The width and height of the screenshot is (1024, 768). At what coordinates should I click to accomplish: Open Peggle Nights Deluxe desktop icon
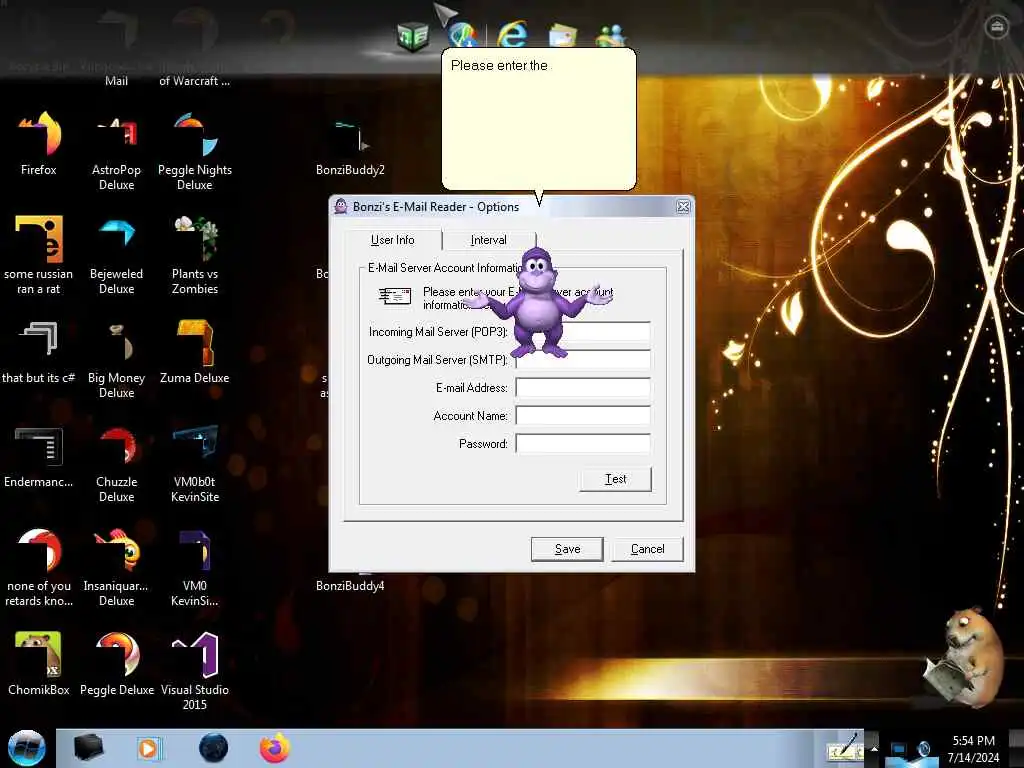pyautogui.click(x=195, y=152)
